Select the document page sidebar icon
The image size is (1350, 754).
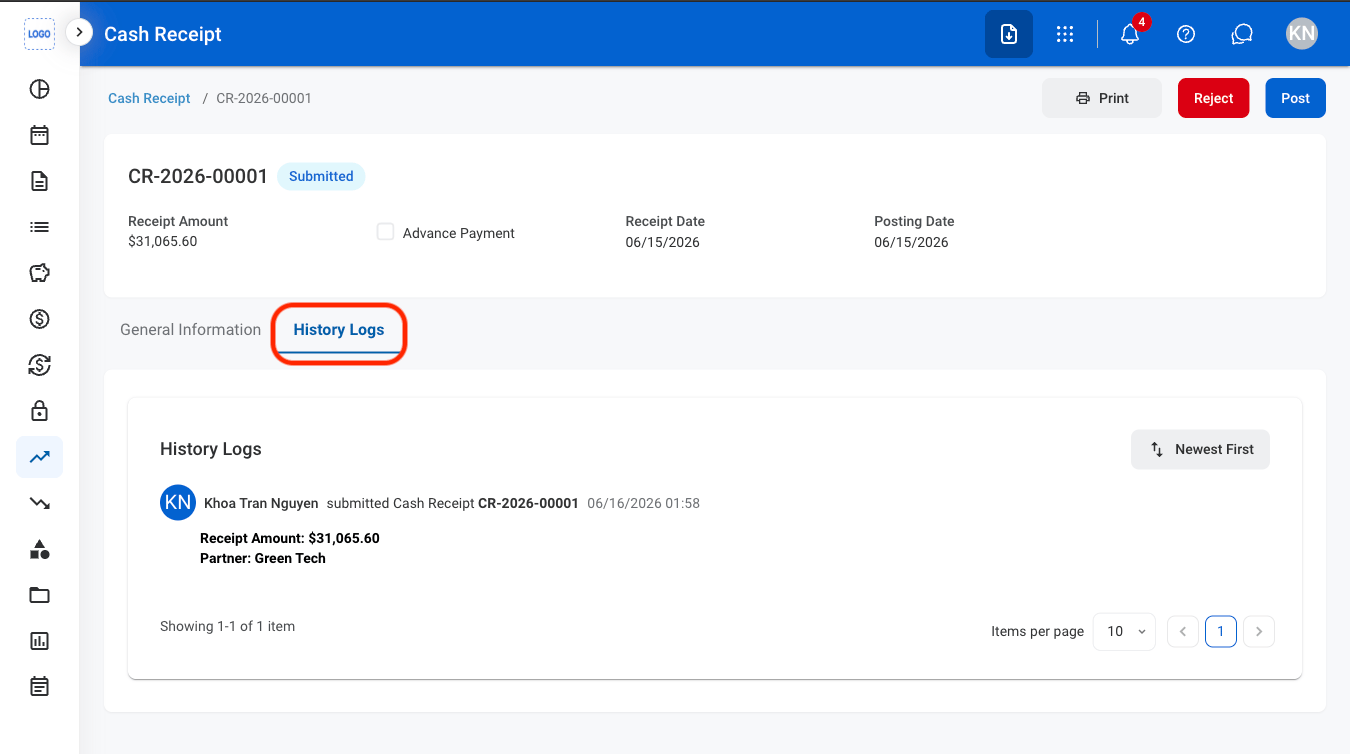coord(39,181)
